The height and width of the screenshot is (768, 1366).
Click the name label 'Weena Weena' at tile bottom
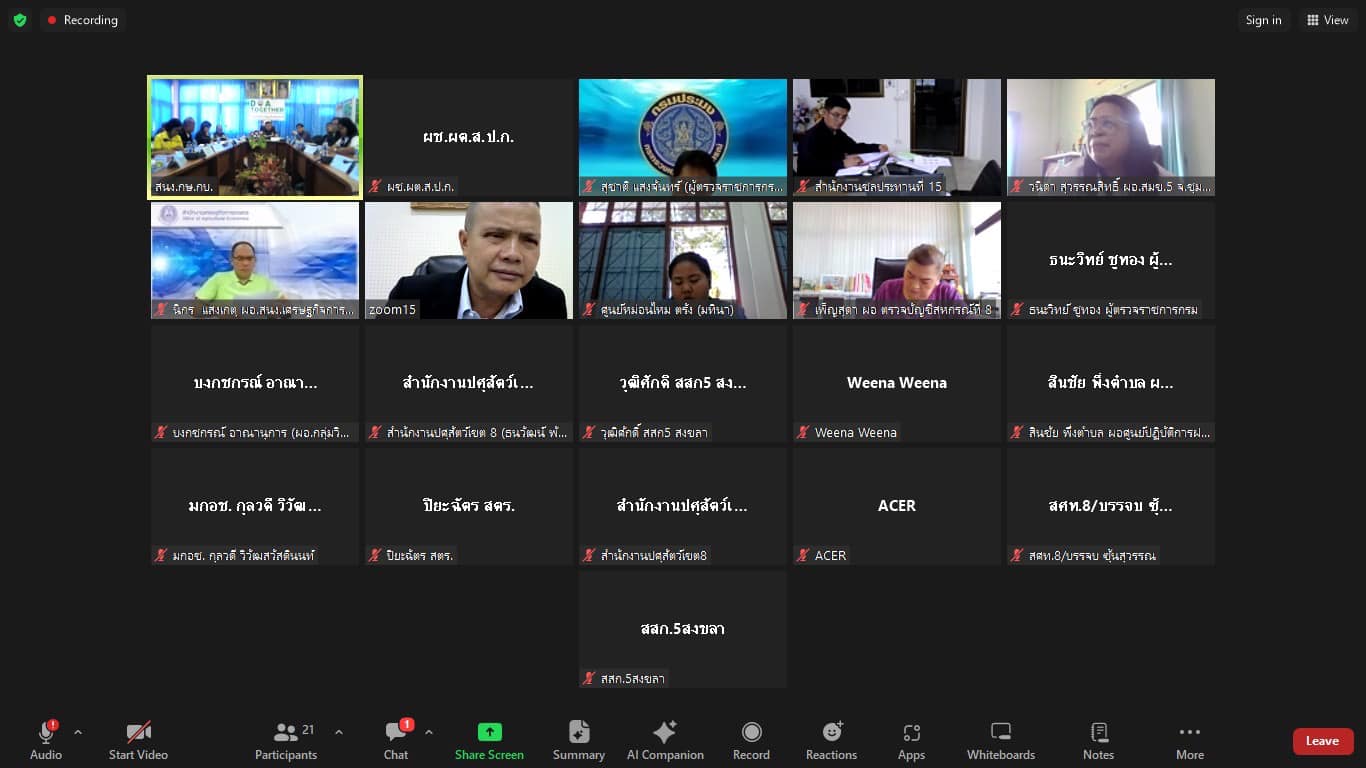click(x=855, y=433)
